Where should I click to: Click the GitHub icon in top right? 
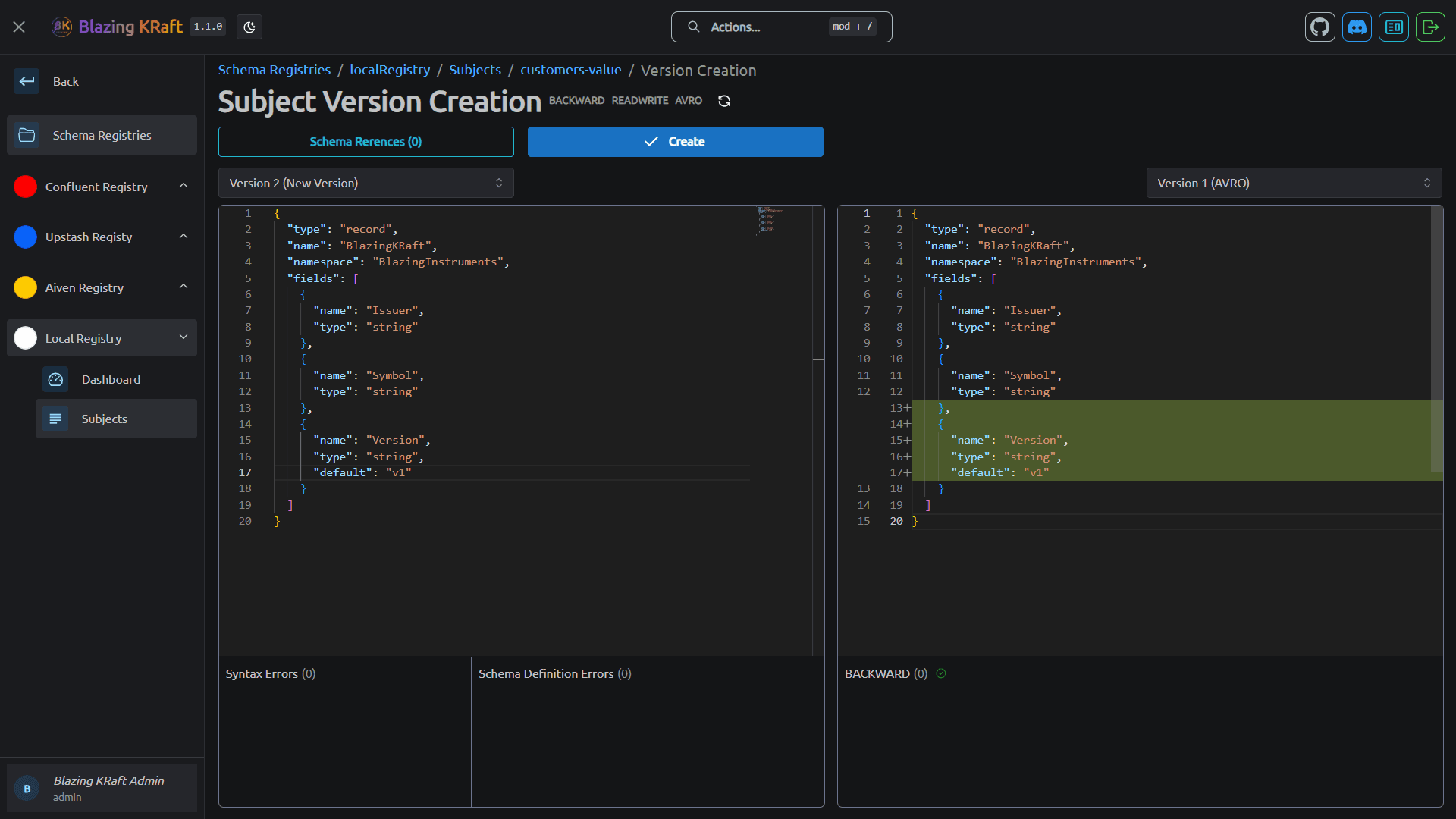tap(1320, 27)
